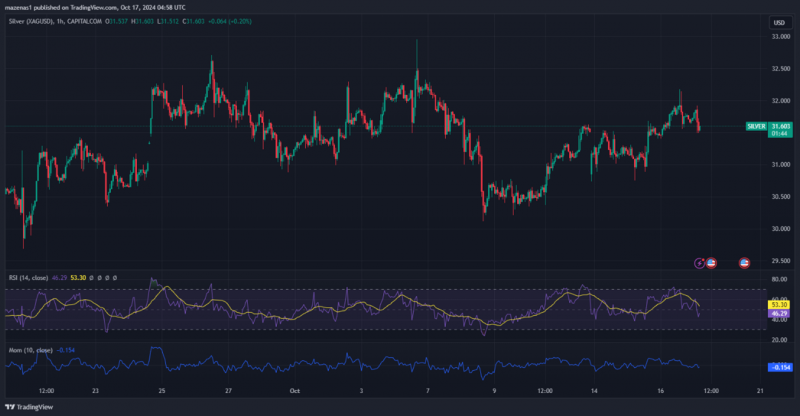Select the Silver (XAGUSD) symbol title

[31, 21]
